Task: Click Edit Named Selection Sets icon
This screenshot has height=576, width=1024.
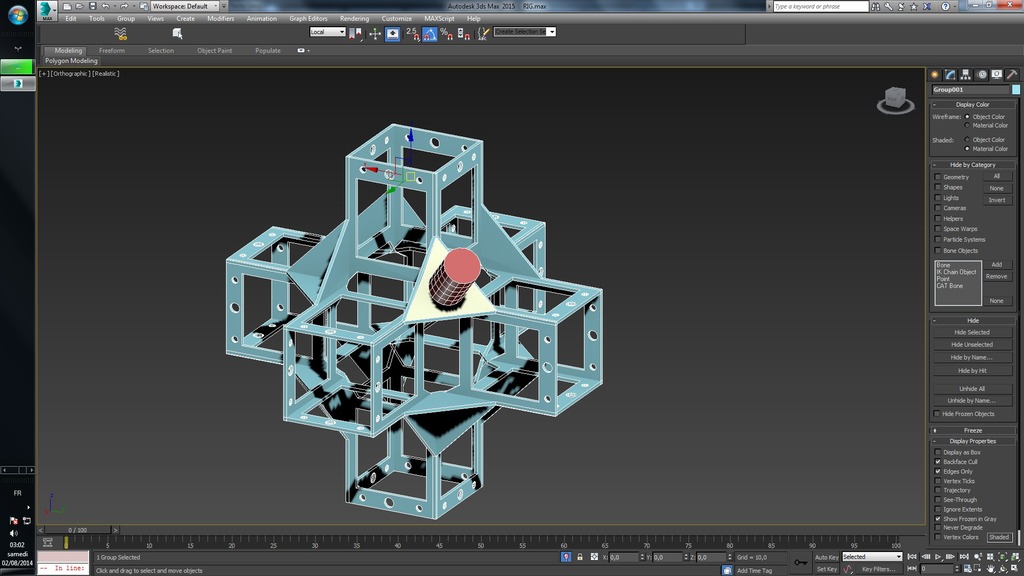Action: [x=483, y=33]
